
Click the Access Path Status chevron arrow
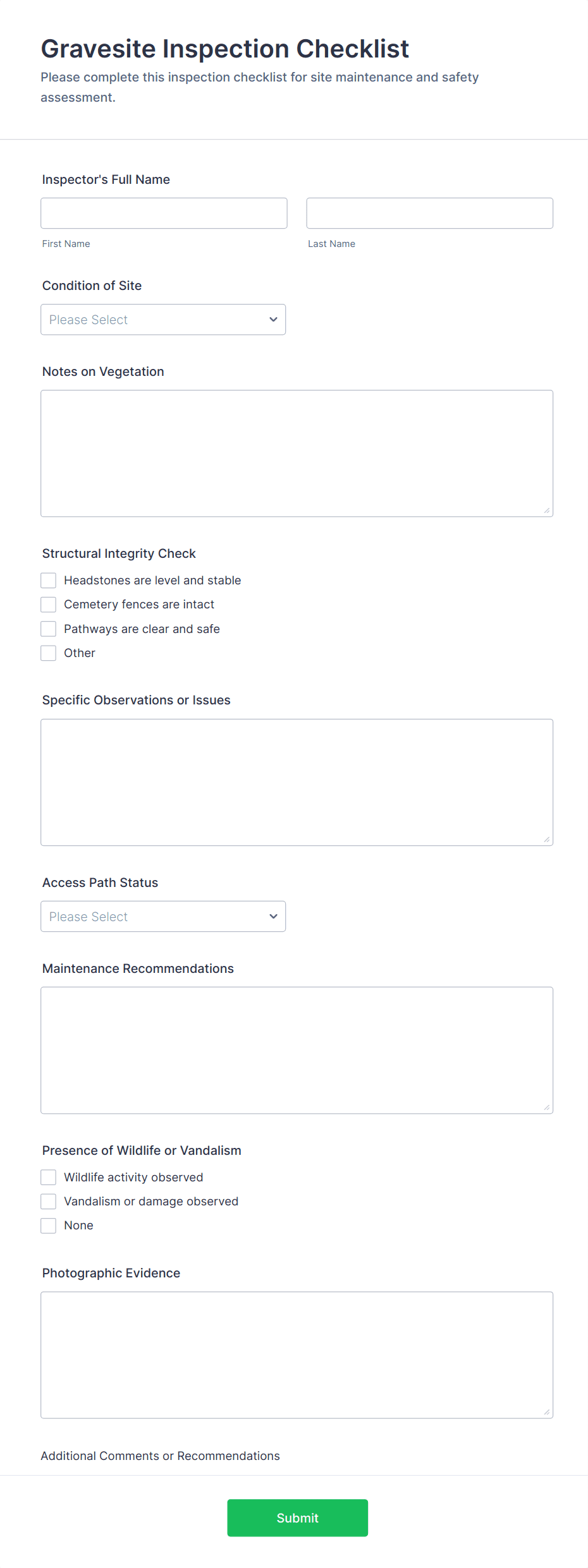pyautogui.click(x=273, y=917)
